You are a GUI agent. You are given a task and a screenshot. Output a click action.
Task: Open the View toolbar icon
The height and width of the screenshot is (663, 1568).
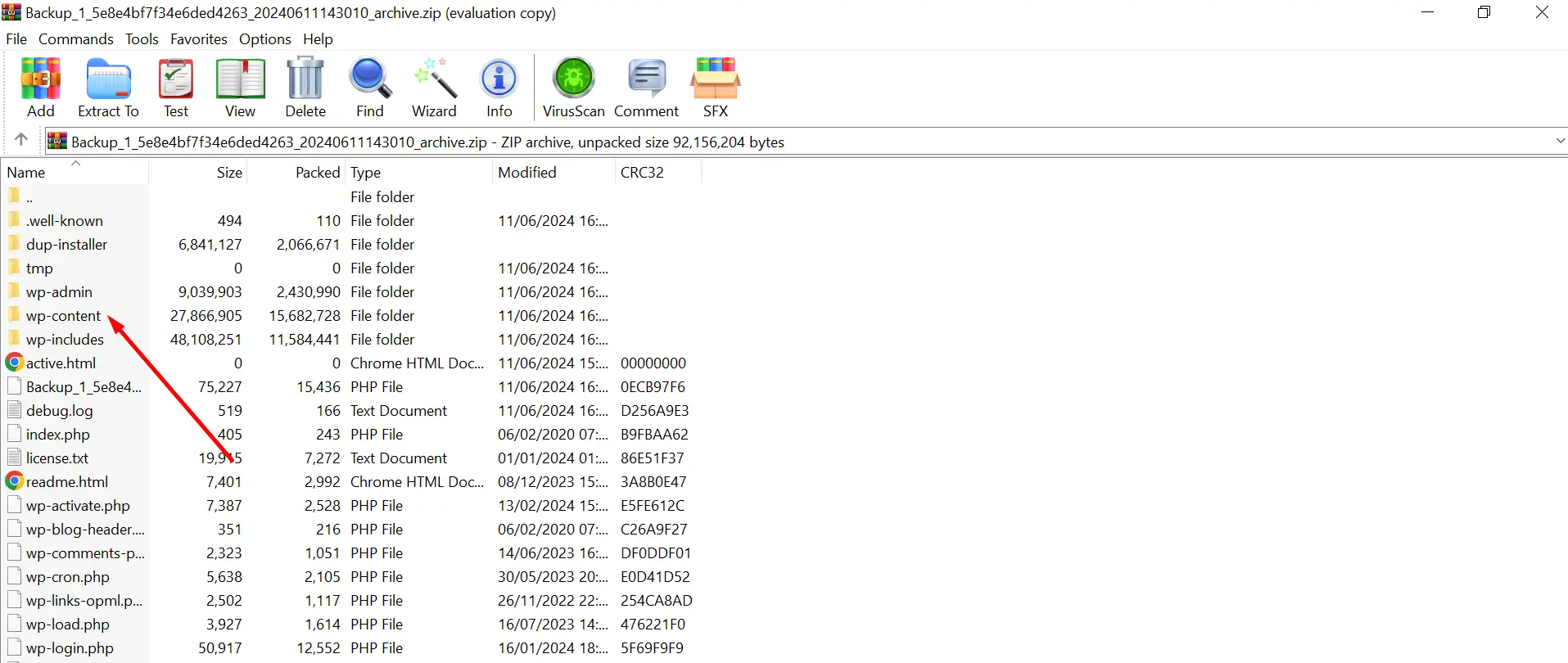pyautogui.click(x=240, y=87)
